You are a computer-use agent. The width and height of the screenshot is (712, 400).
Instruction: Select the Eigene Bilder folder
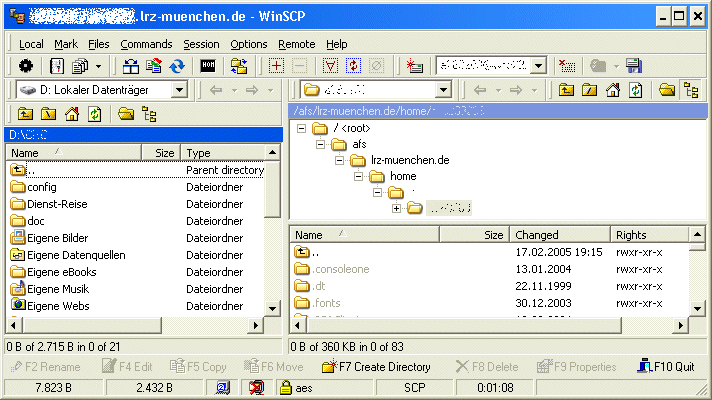[x=58, y=238]
